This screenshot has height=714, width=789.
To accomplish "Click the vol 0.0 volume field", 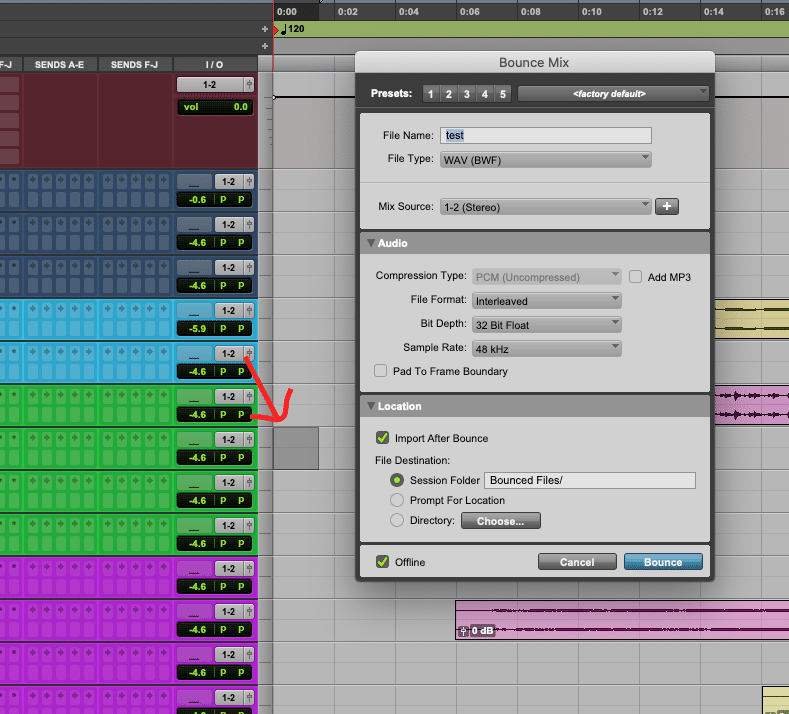I will (x=215, y=107).
